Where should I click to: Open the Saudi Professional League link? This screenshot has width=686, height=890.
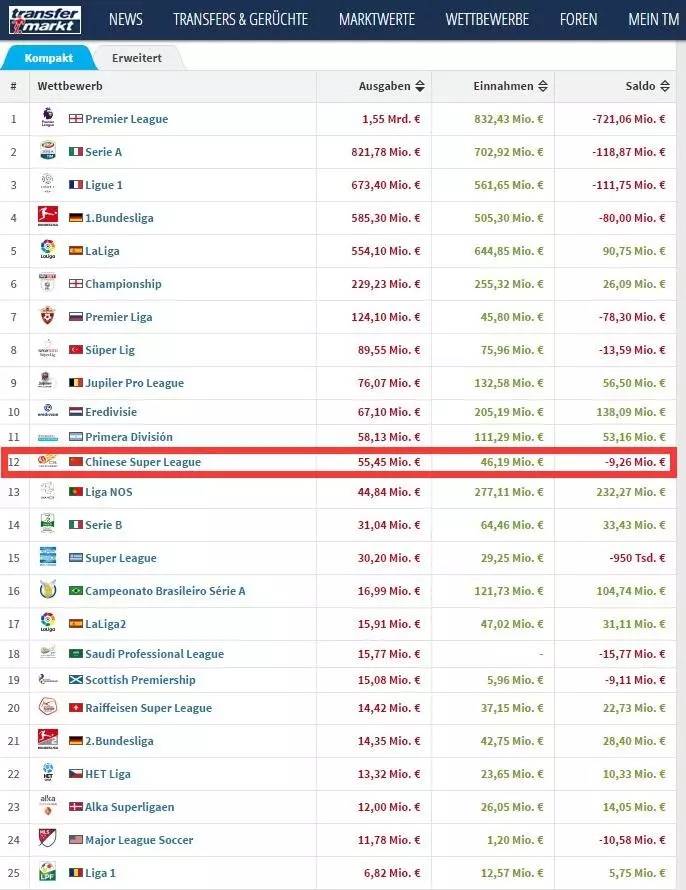[x=154, y=654]
